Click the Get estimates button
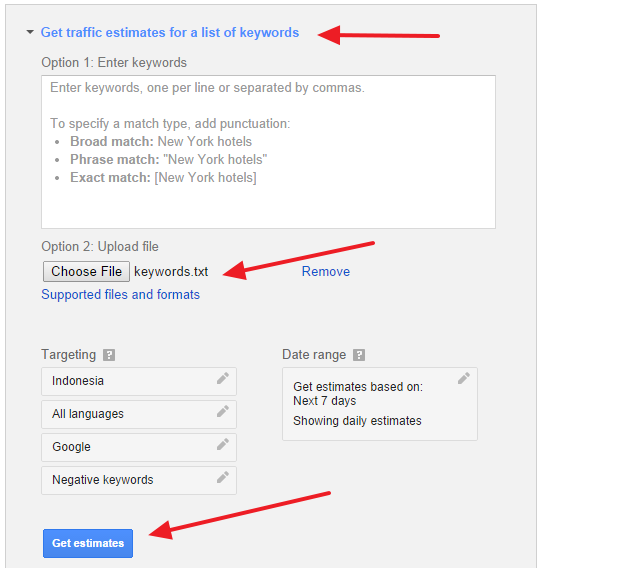The image size is (629, 568). pyautogui.click(x=88, y=543)
